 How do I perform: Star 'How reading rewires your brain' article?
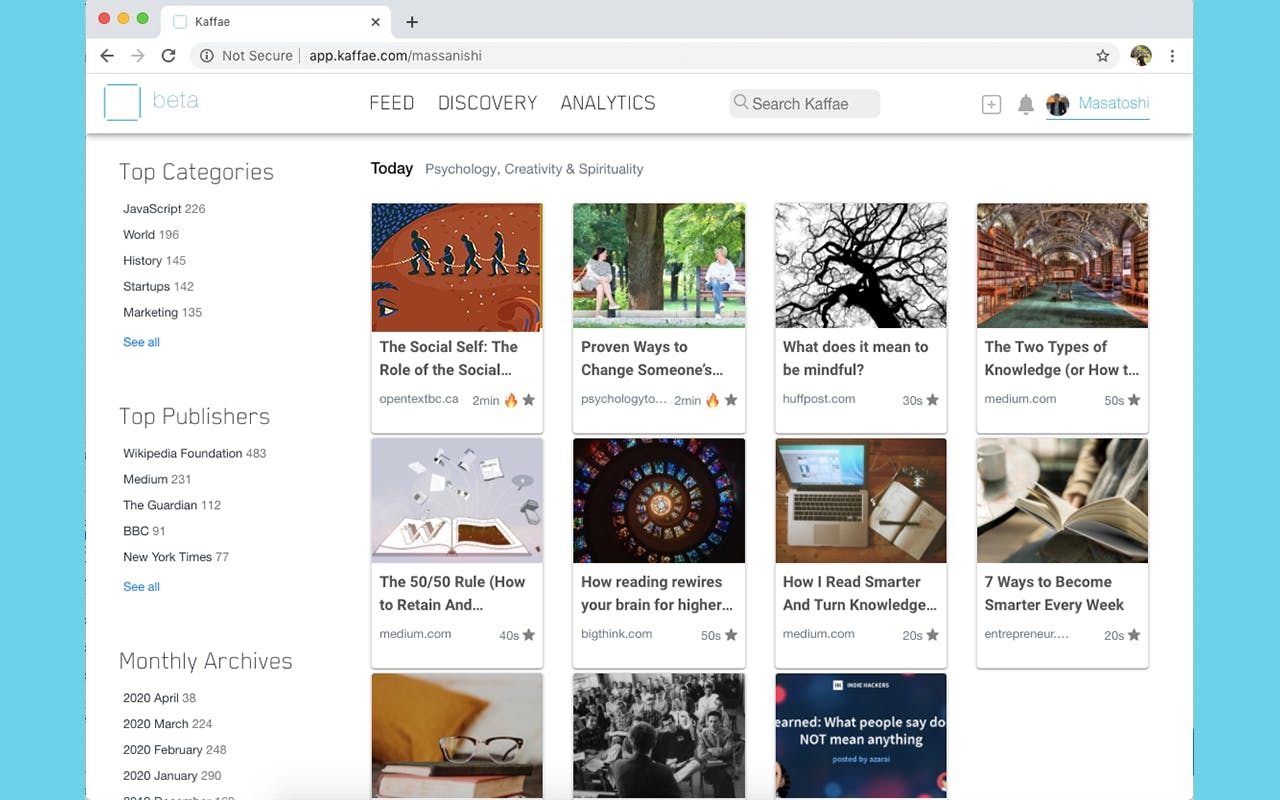pyautogui.click(x=731, y=635)
